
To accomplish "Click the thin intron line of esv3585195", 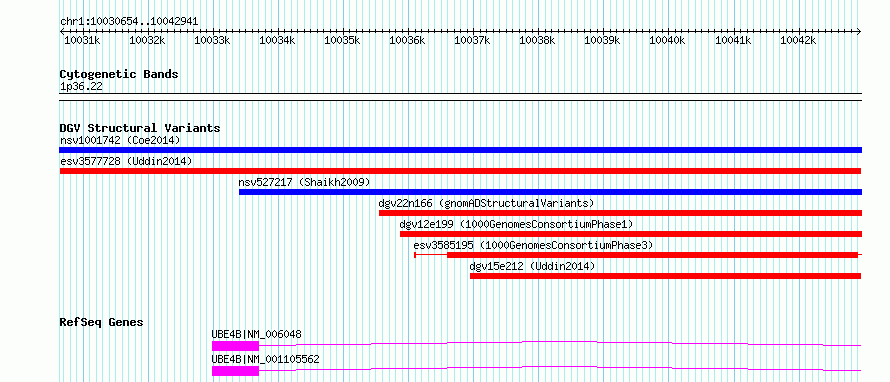I will (431, 255).
